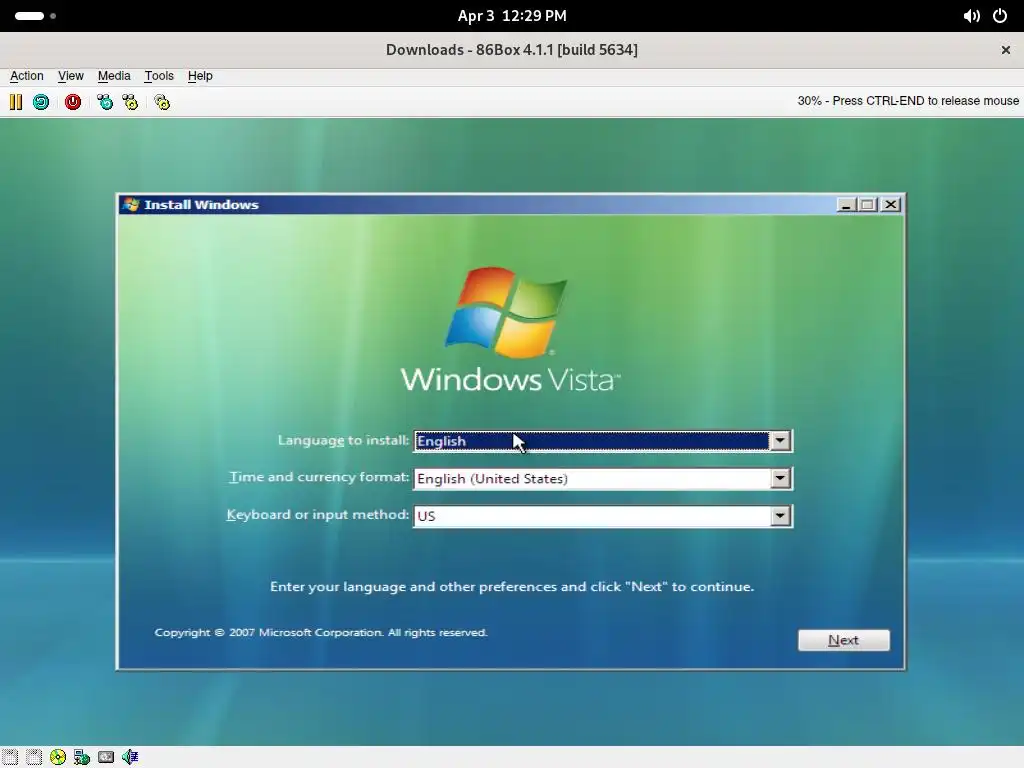
Task: Open 86Box settings gear icon
Action: pyautogui.click(x=162, y=102)
